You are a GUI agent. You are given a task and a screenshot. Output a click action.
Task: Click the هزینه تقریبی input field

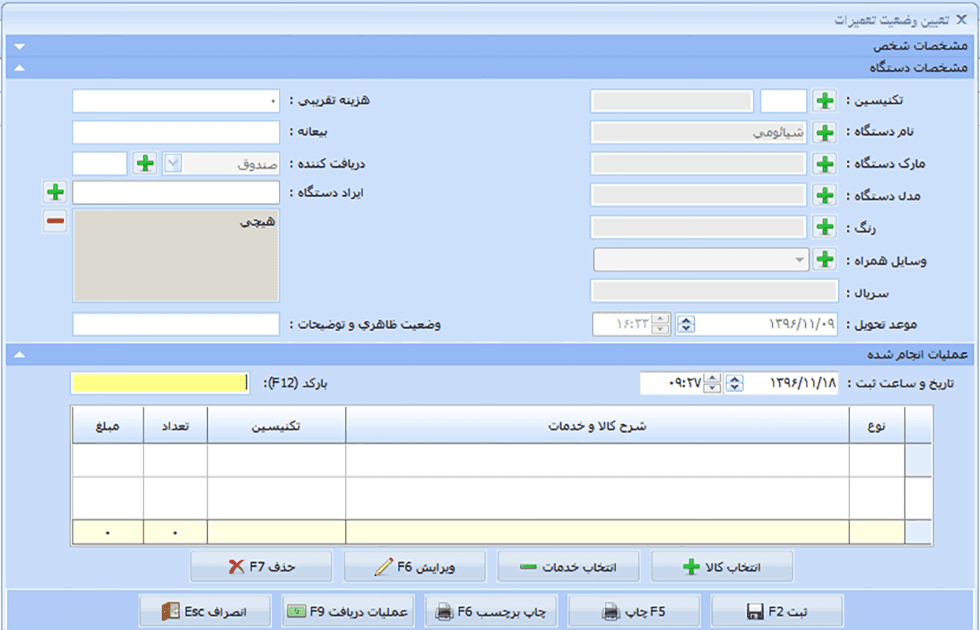pyautogui.click(x=176, y=101)
